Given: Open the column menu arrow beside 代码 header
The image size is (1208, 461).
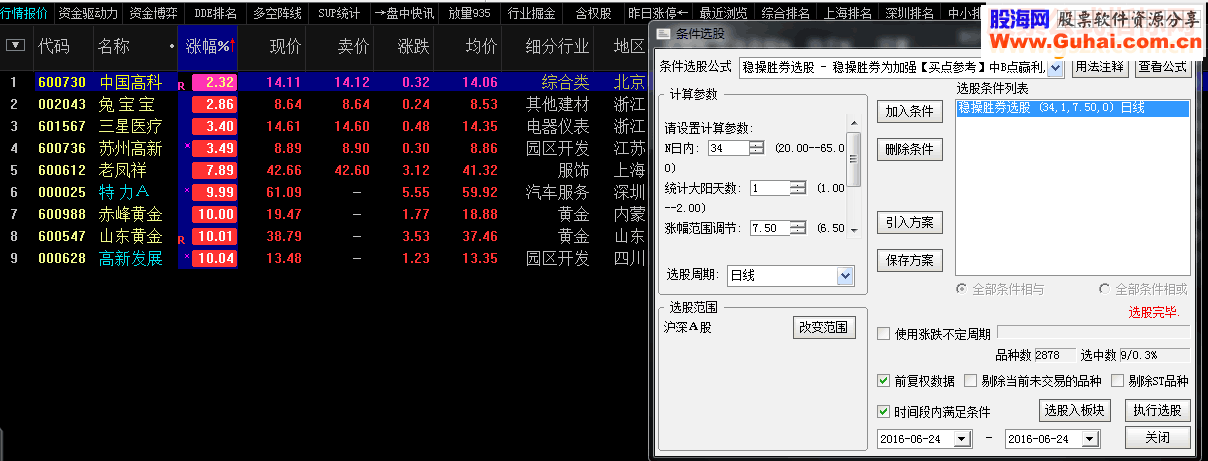Looking at the screenshot, I should (x=15, y=46).
